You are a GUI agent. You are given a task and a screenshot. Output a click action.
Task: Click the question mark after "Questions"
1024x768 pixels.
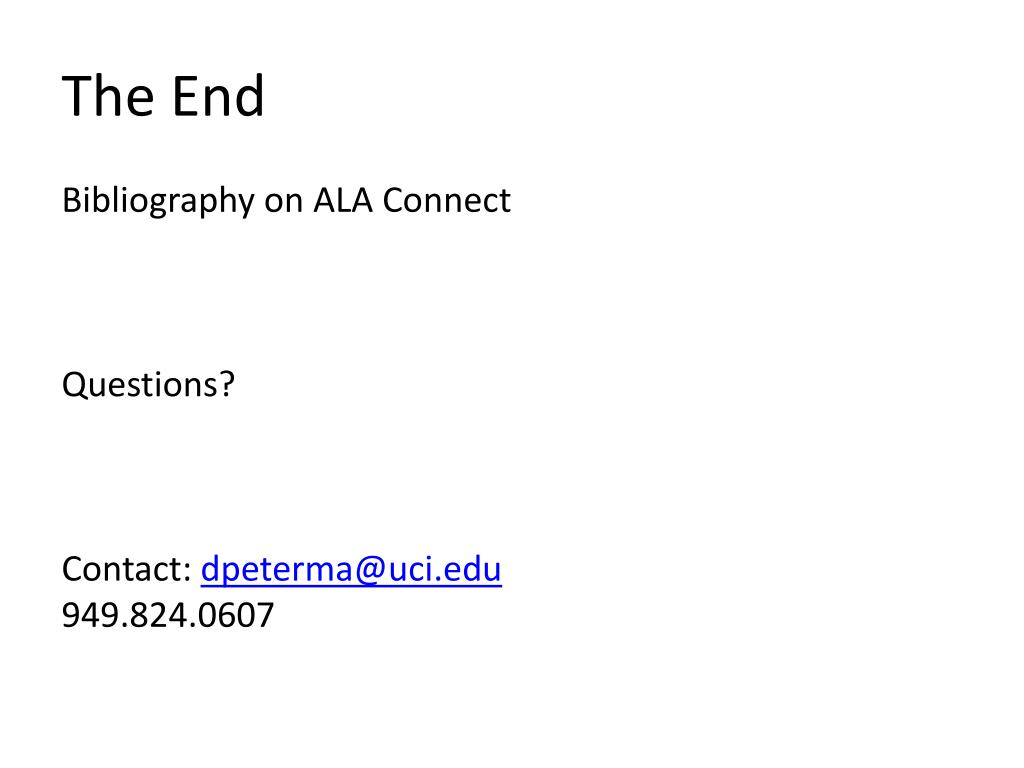(227, 383)
